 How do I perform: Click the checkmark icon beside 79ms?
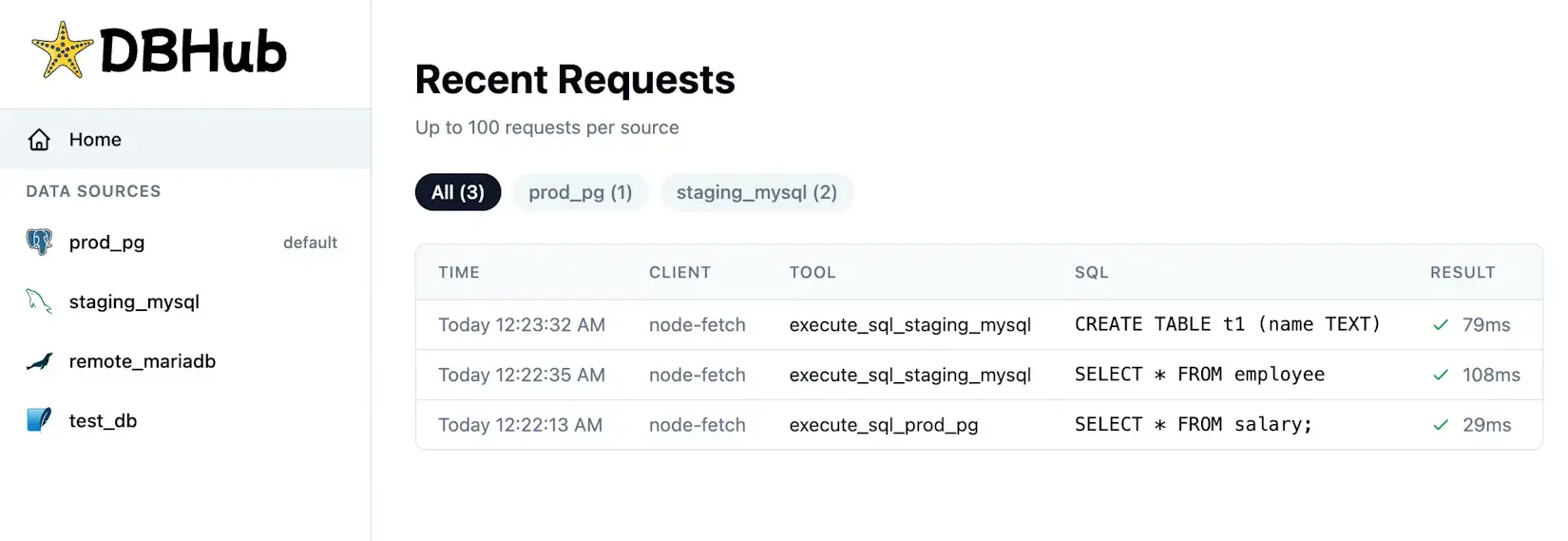[1441, 325]
